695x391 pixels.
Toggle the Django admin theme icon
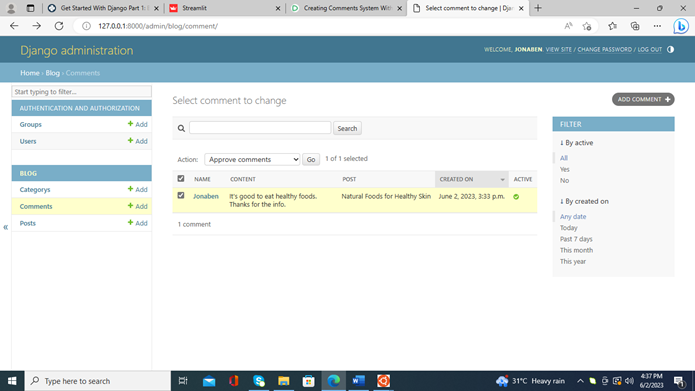(670, 50)
